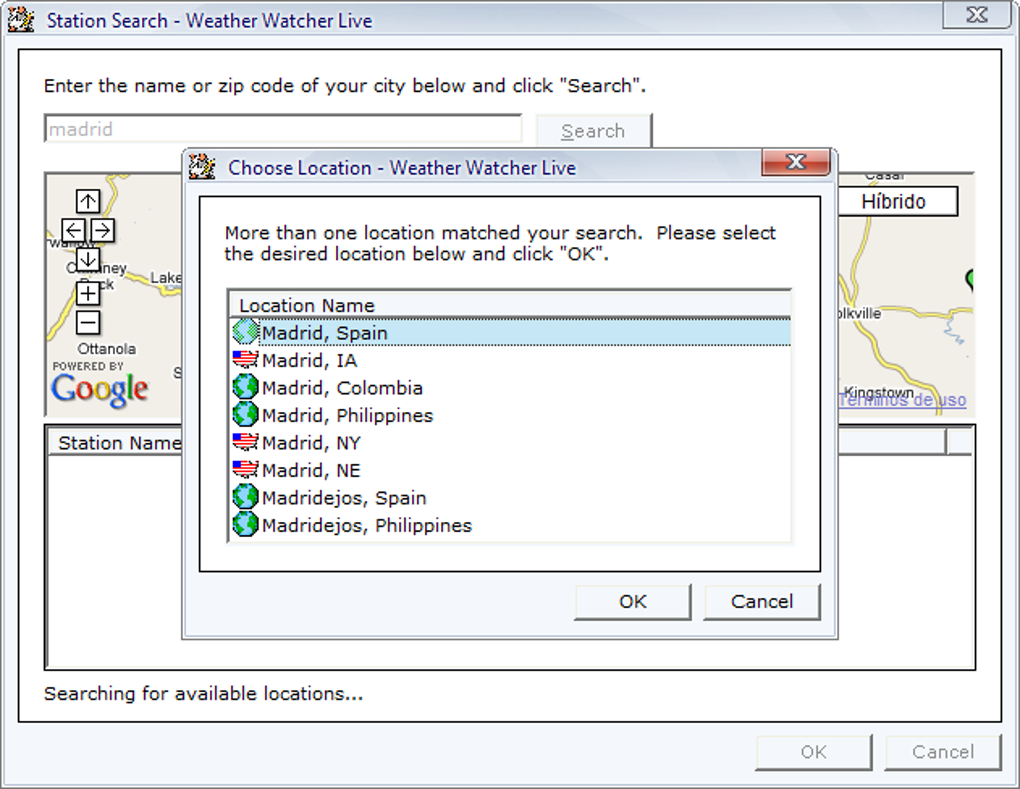Click the Station Name column header
1020x789 pixels.
point(116,443)
